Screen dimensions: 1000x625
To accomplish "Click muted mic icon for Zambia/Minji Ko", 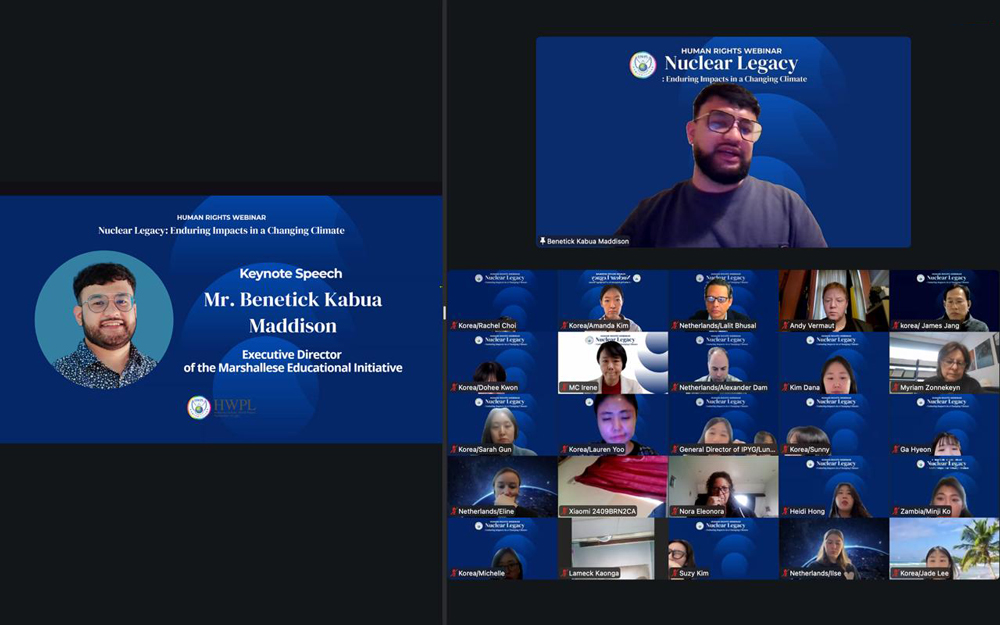I will pos(895,512).
